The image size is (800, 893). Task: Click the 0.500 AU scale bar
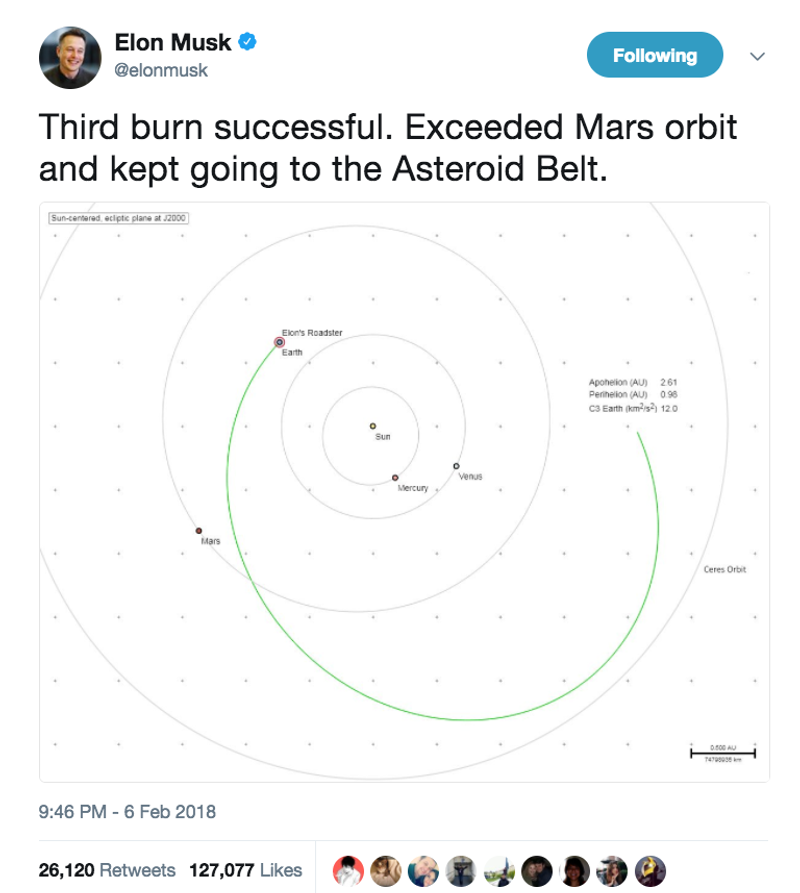722,751
